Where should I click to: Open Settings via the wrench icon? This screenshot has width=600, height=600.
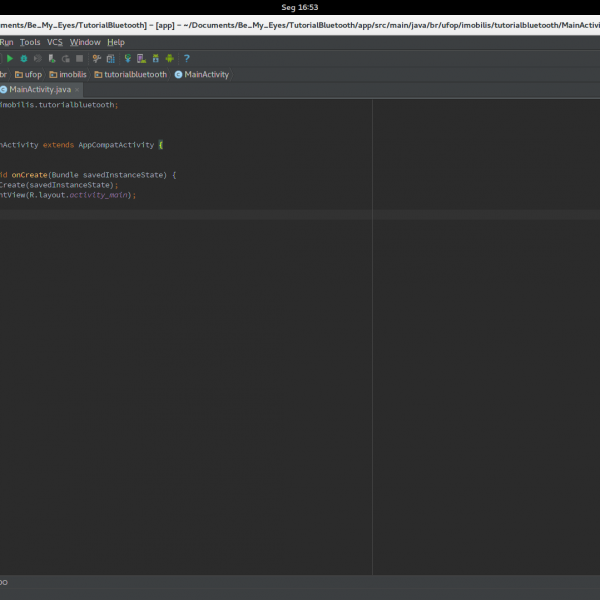coord(96,59)
